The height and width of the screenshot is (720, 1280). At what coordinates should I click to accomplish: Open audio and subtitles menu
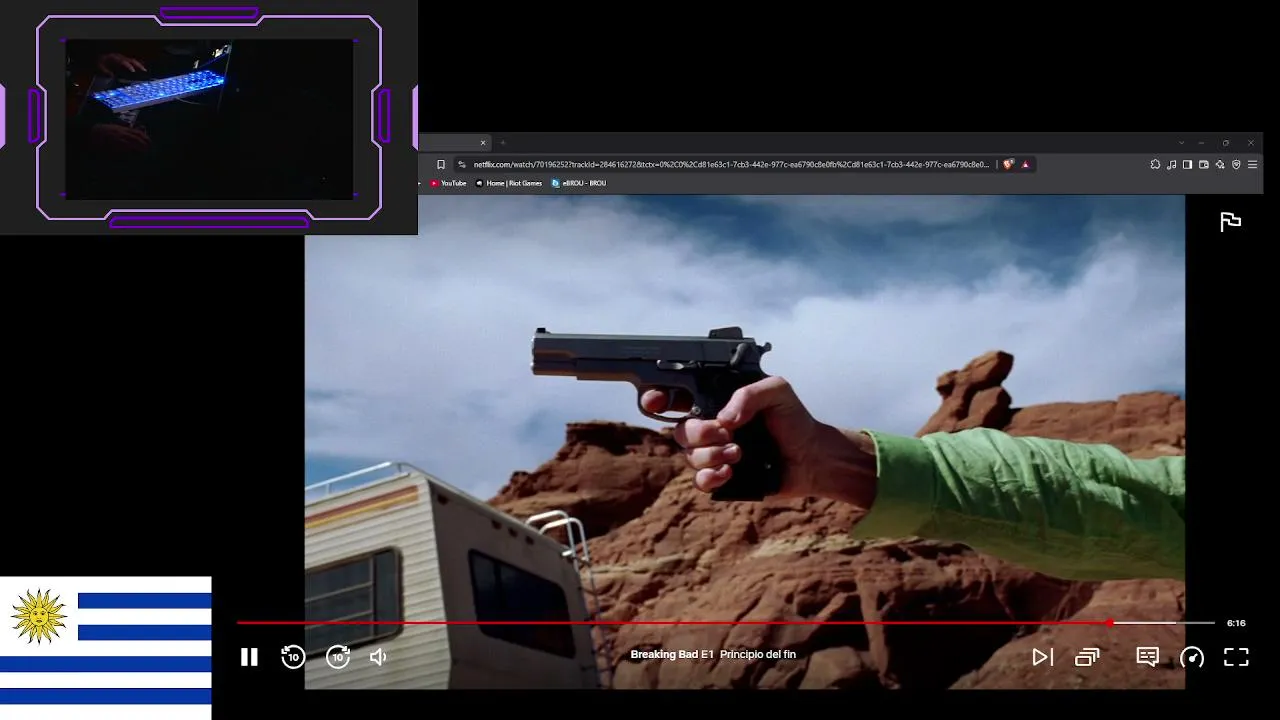click(x=1147, y=657)
